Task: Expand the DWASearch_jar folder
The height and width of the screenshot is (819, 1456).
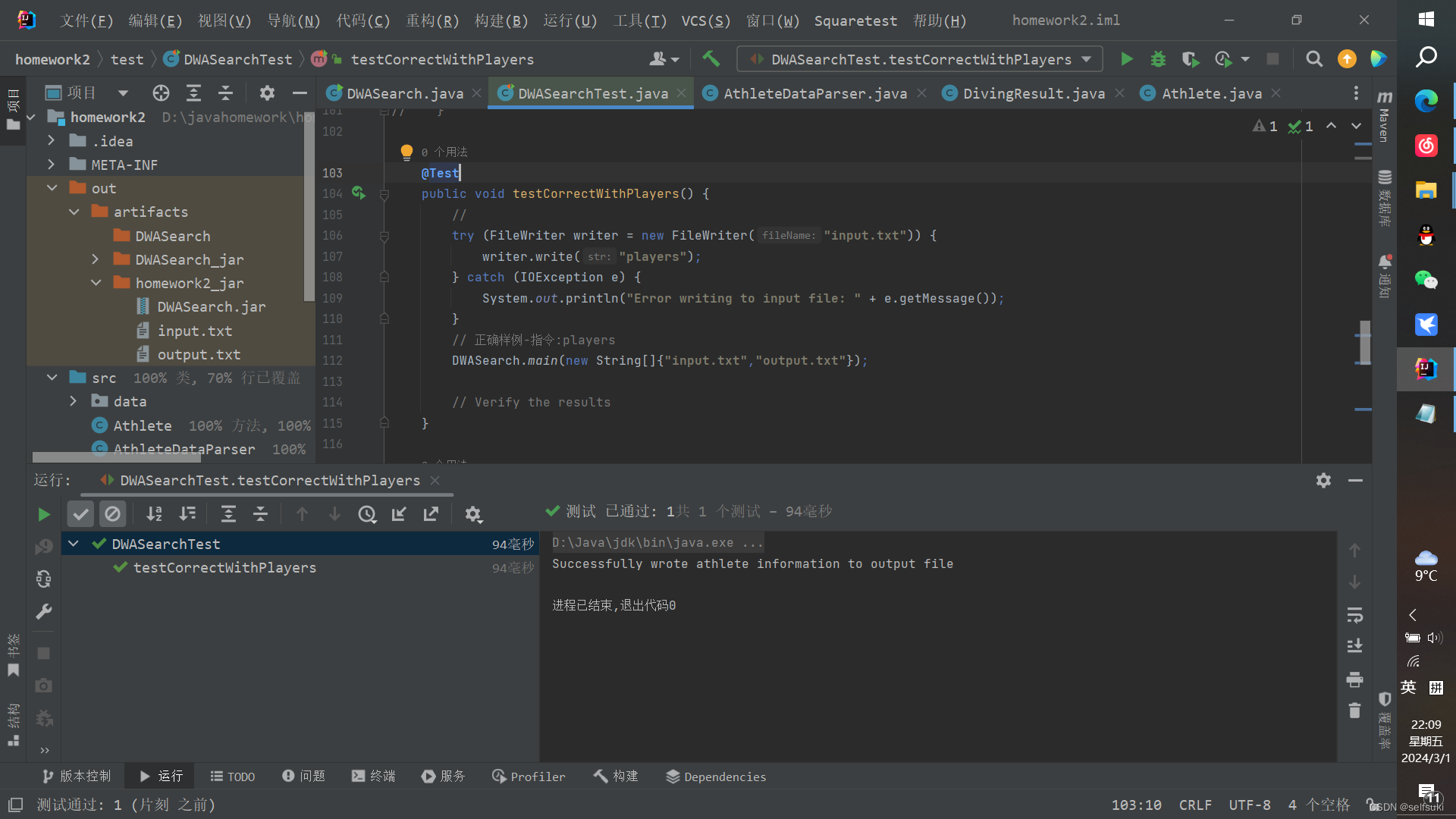Action: pyautogui.click(x=96, y=259)
